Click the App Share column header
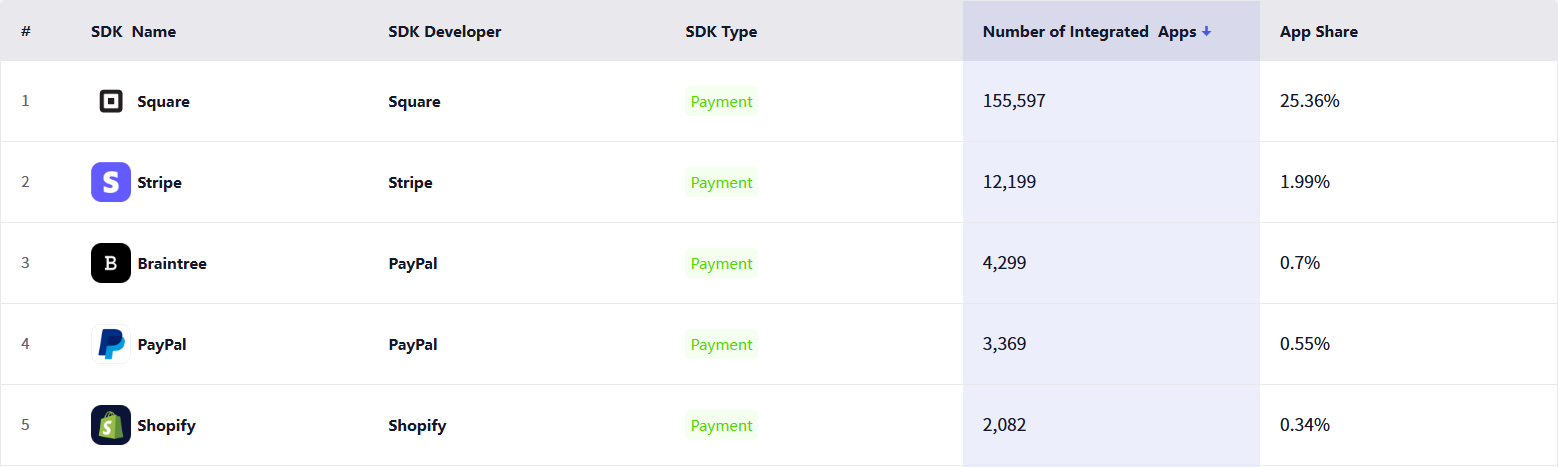The image size is (1558, 467). pyautogui.click(x=1319, y=32)
